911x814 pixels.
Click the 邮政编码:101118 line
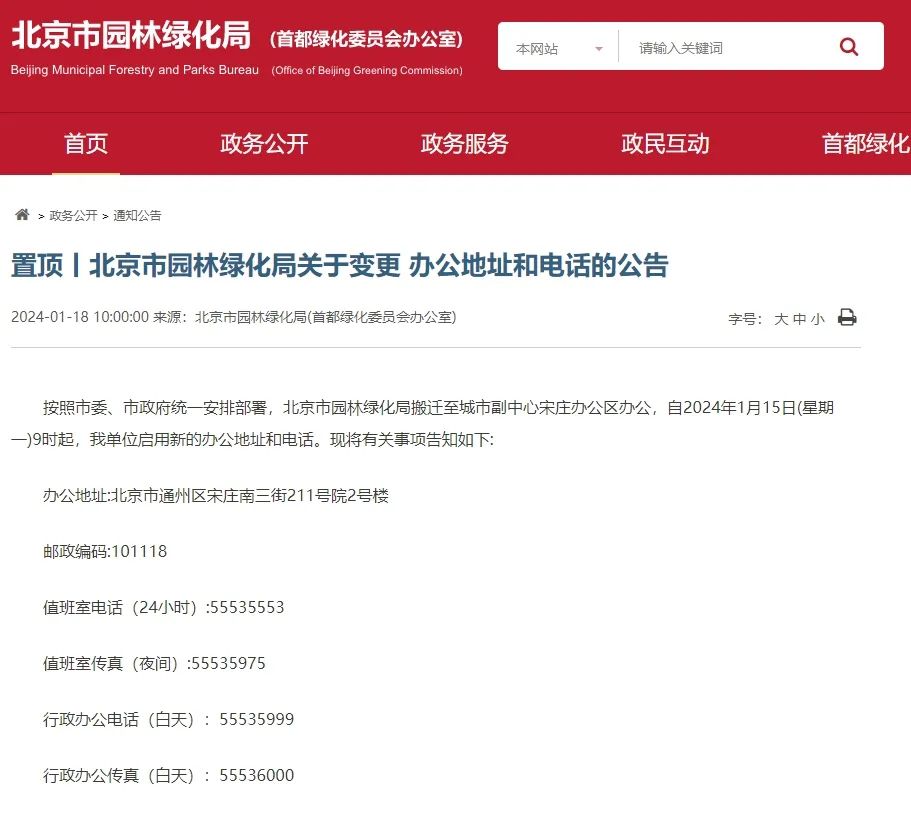point(105,551)
